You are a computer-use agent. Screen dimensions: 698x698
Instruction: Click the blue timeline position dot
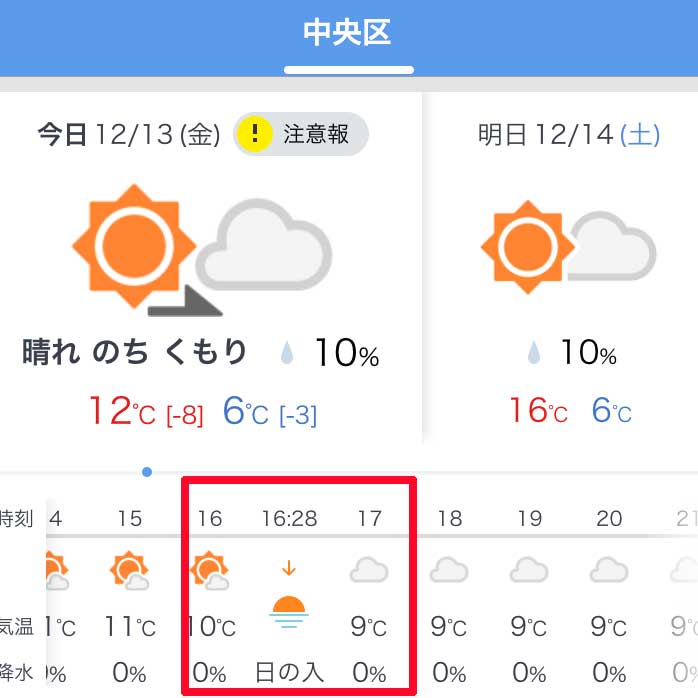[147, 472]
